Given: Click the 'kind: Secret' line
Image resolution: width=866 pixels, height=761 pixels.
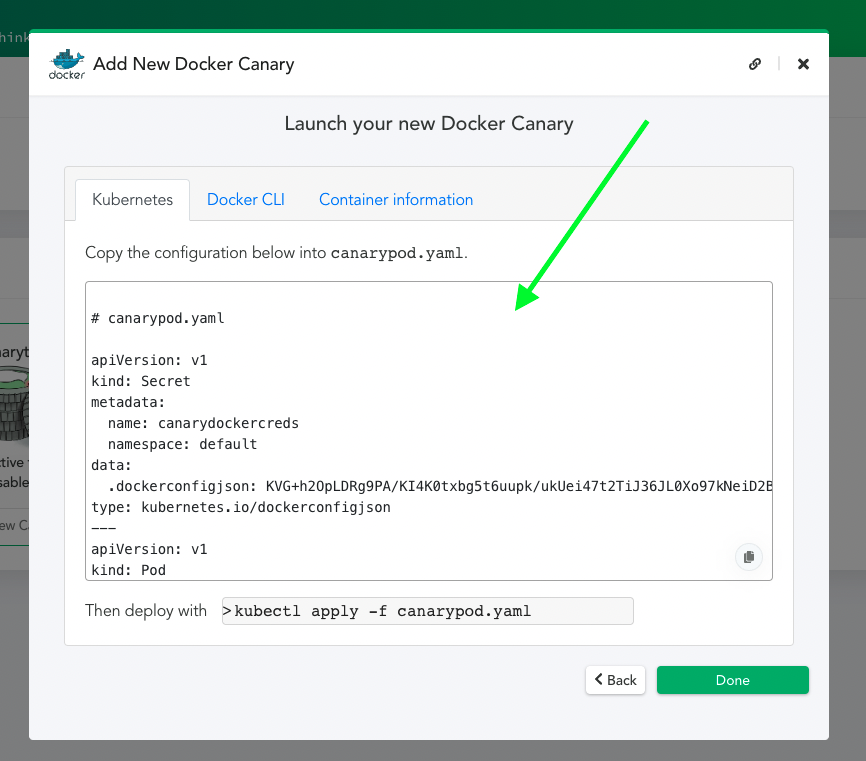Looking at the screenshot, I should click(140, 381).
